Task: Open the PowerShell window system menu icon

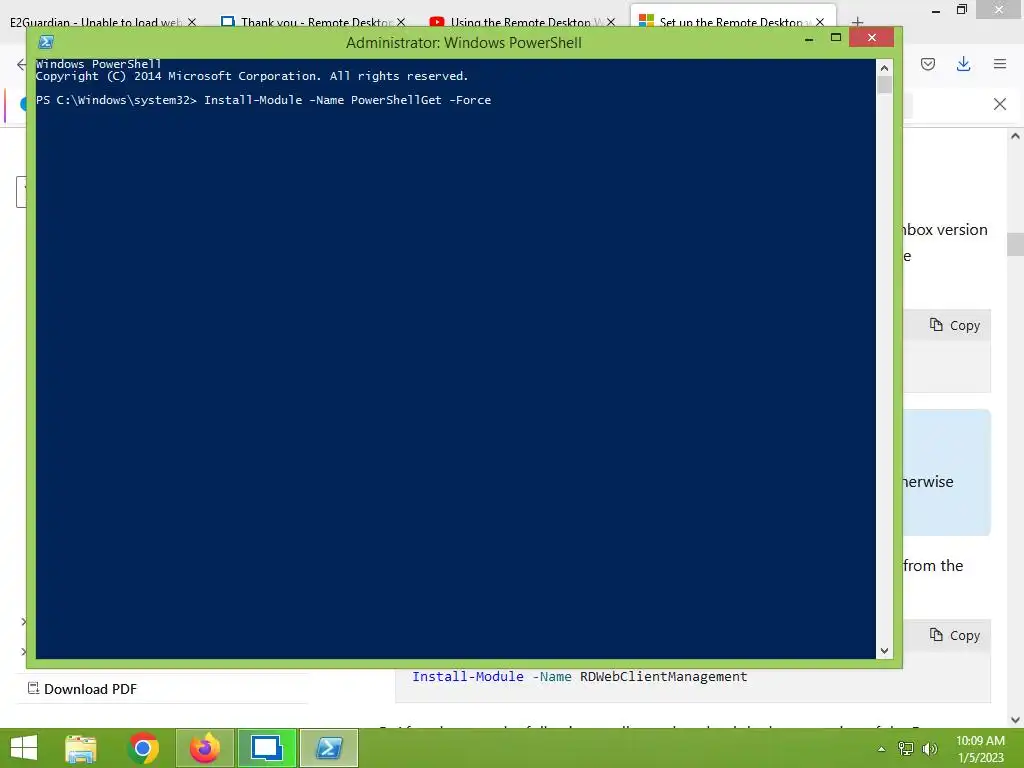Action: [46, 42]
